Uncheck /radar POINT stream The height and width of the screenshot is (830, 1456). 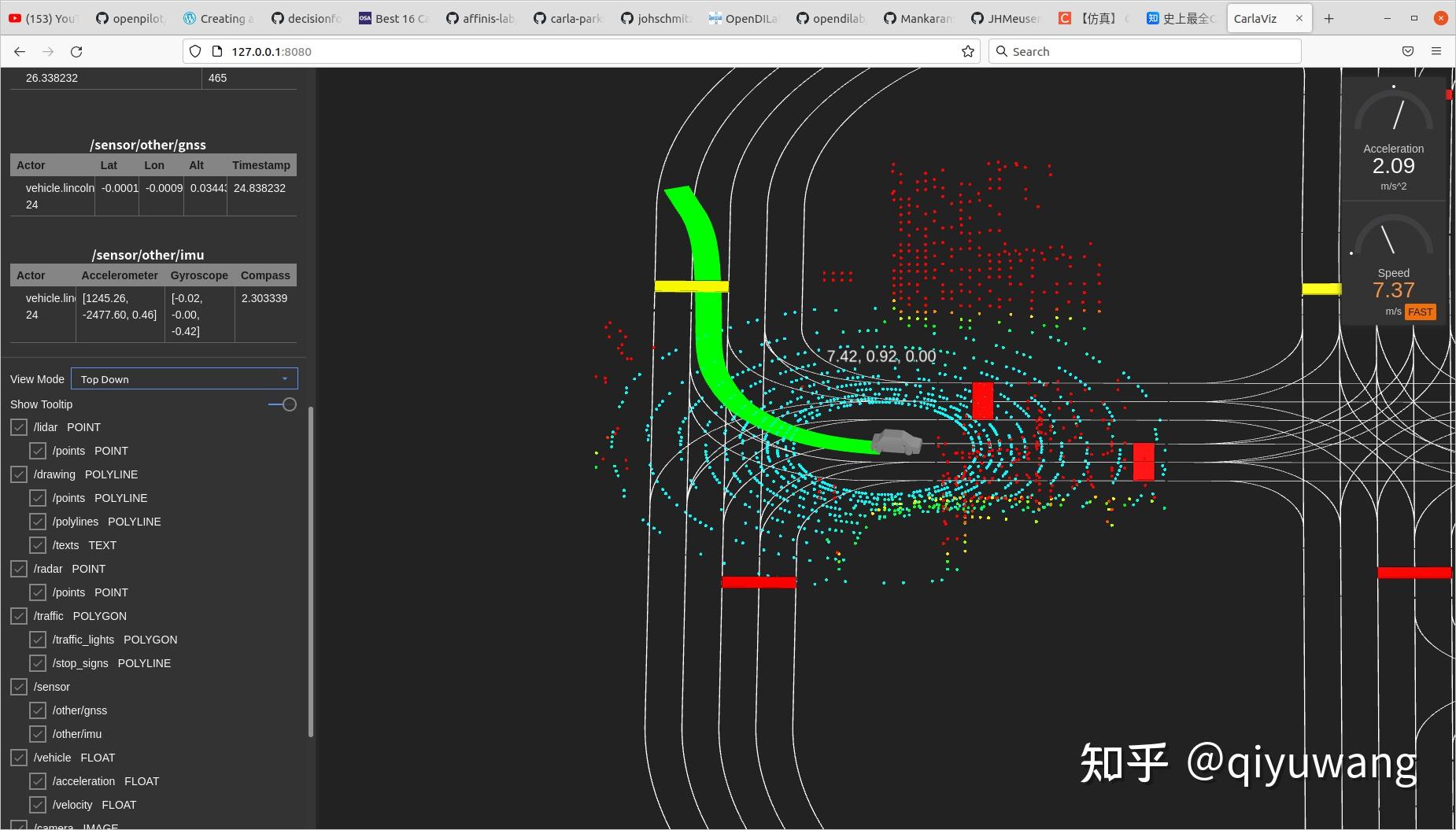[19, 569]
